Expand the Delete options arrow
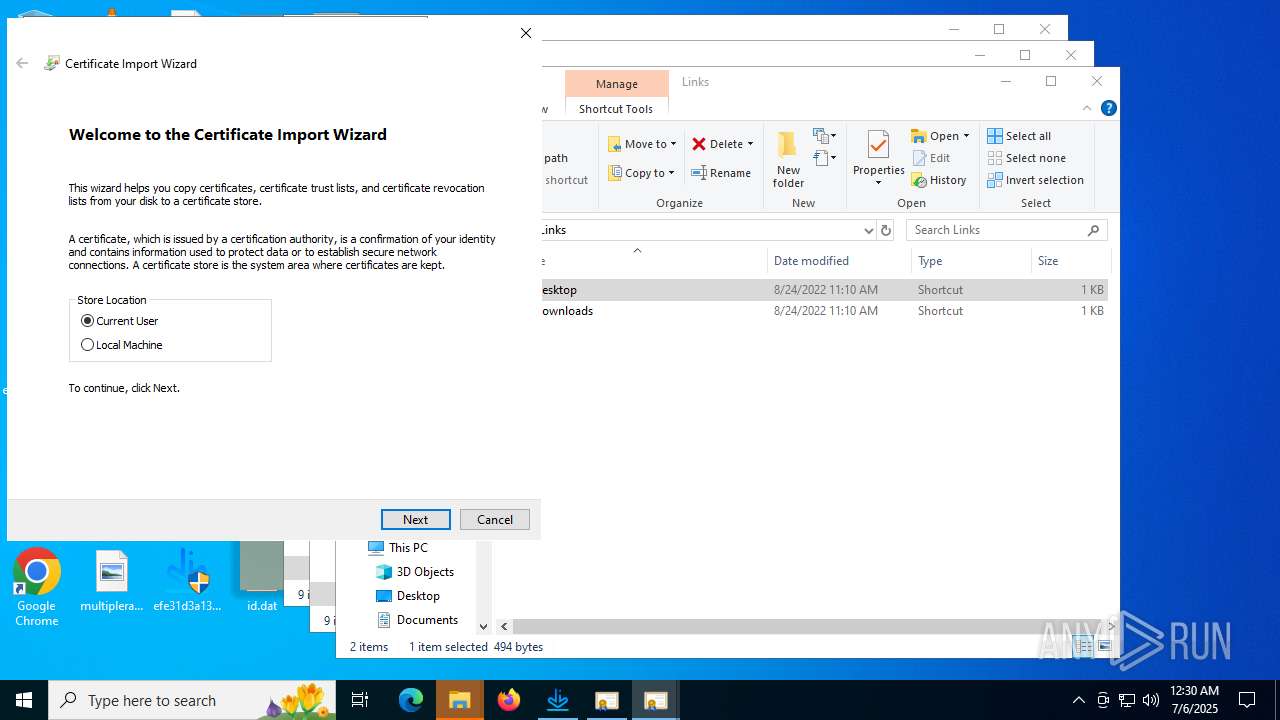The image size is (1280, 720). (x=750, y=144)
